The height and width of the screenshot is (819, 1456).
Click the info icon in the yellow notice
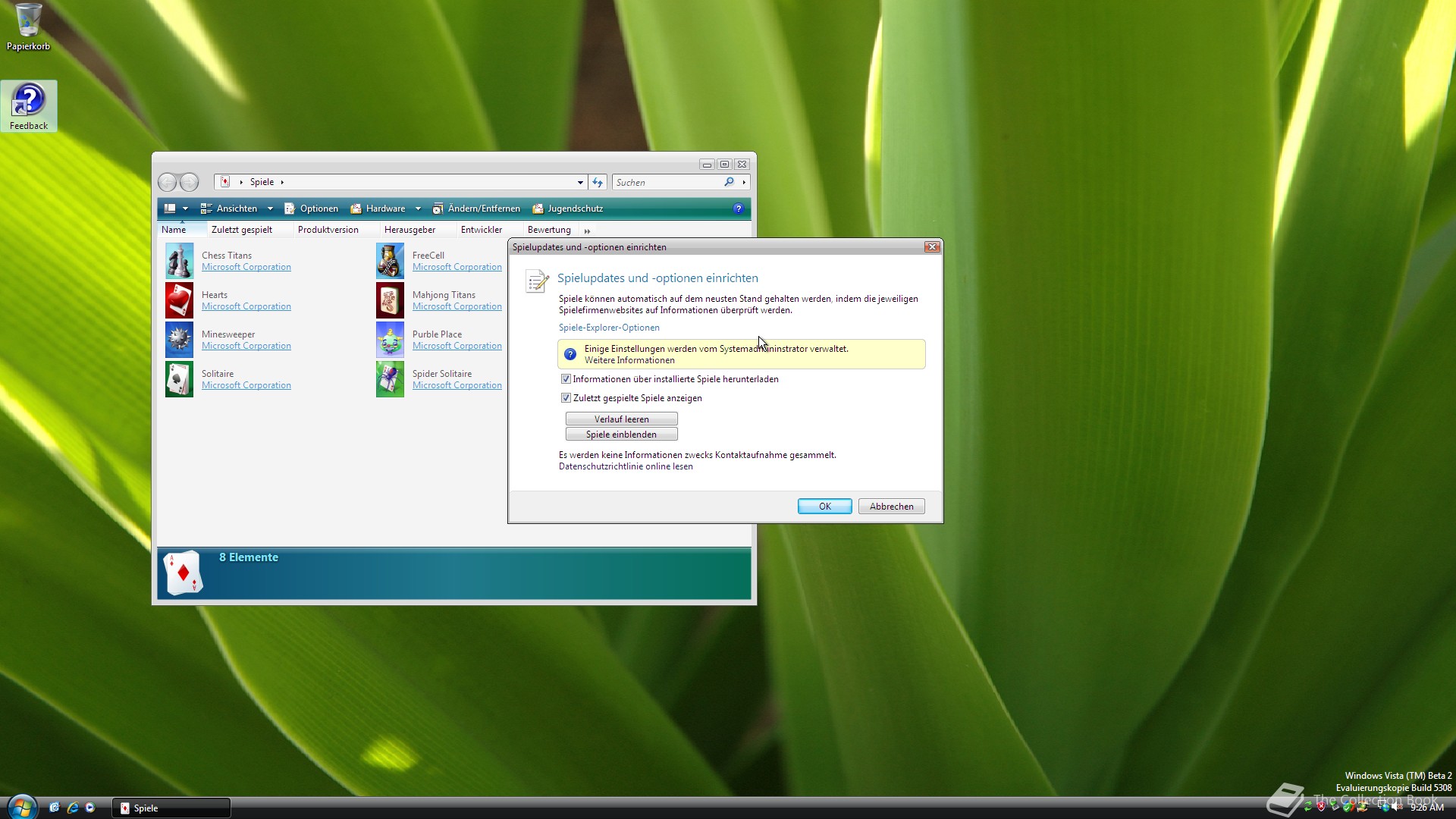[x=570, y=354]
